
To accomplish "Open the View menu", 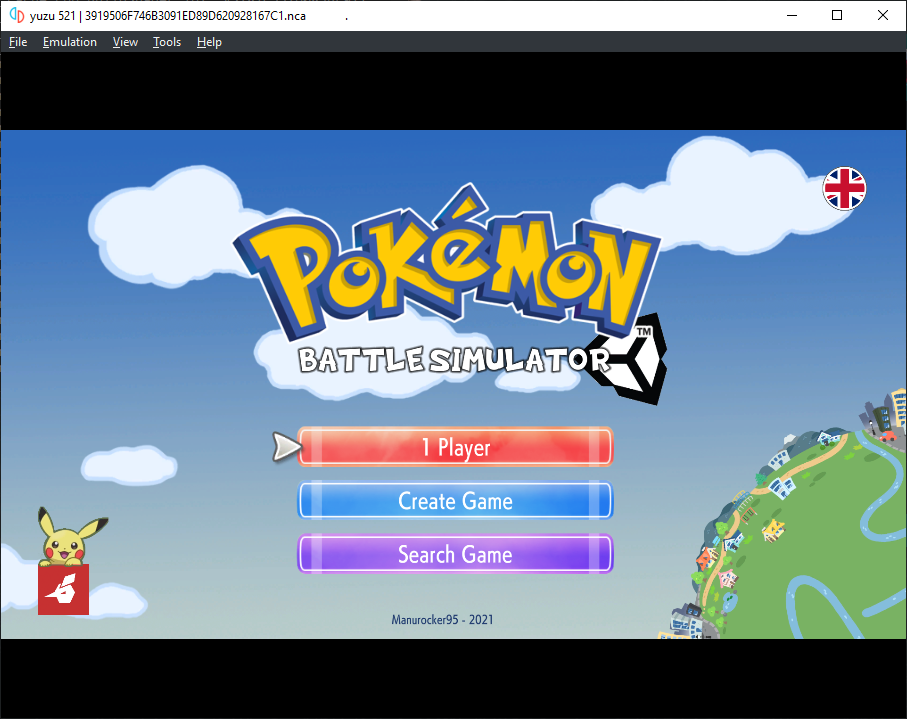I will 125,42.
